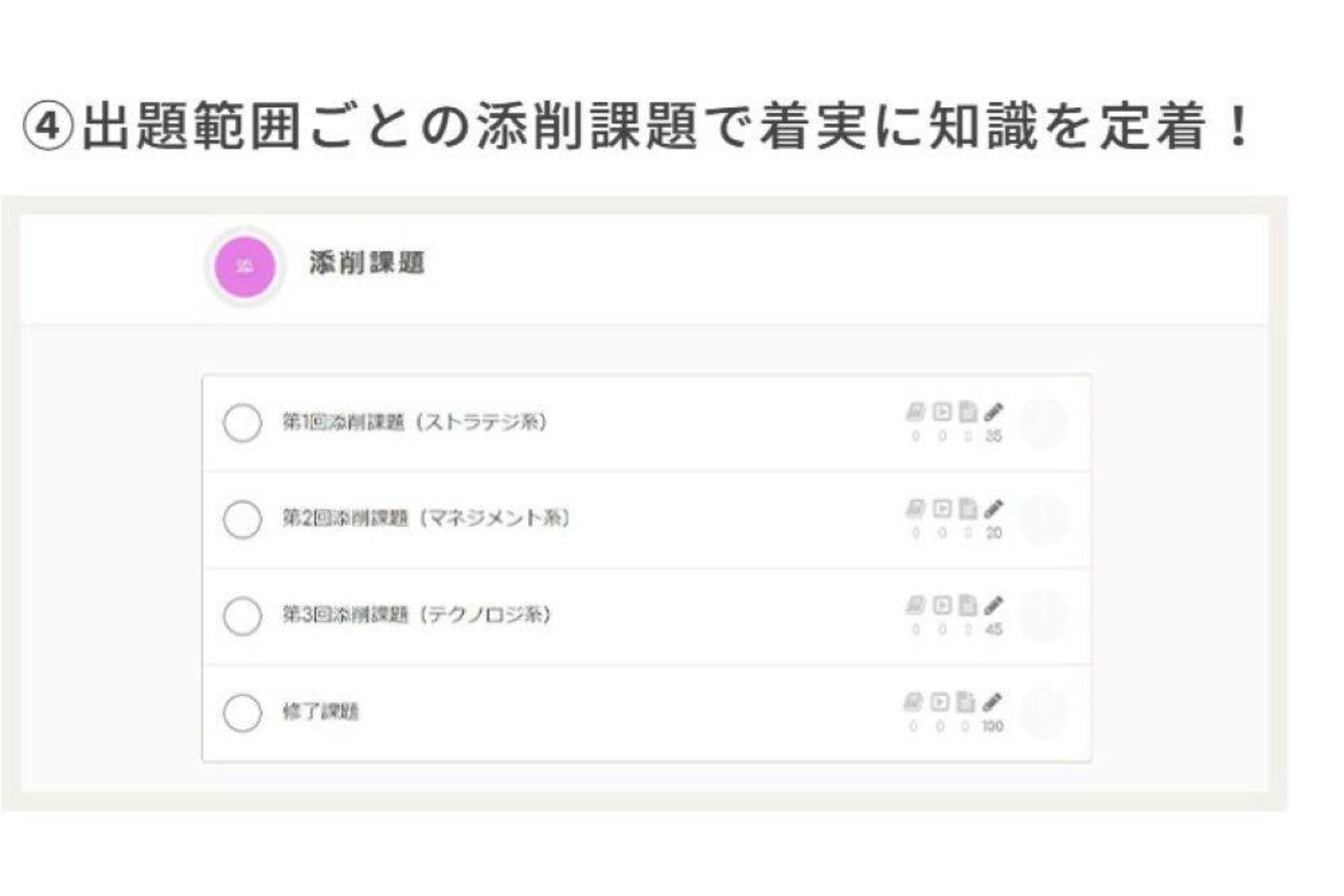Image resolution: width=1344 pixels, height=896 pixels.
Task: Click the pencil icon for 第3回添削課題
Action: pyautogui.click(x=993, y=605)
